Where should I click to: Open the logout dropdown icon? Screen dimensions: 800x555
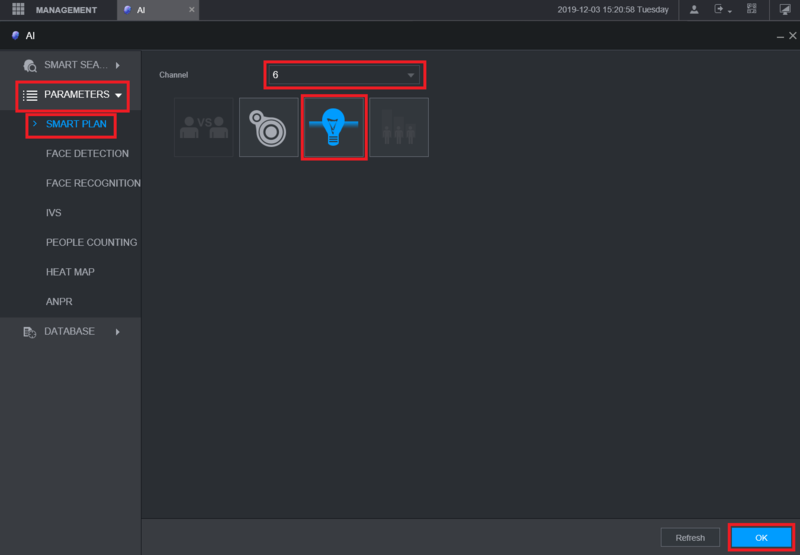(x=722, y=9)
